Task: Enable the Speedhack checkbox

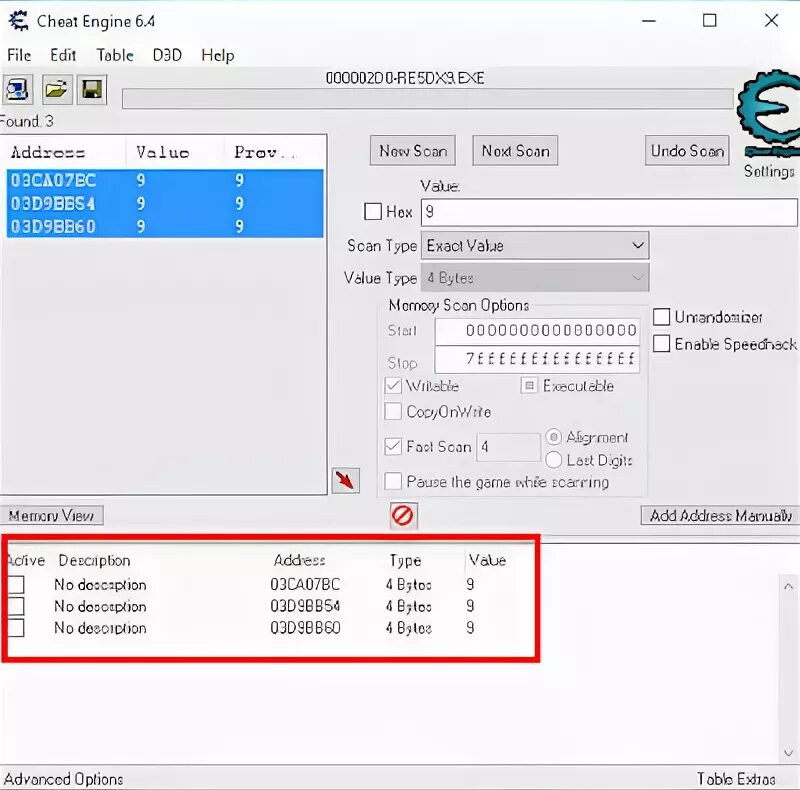Action: (662, 343)
